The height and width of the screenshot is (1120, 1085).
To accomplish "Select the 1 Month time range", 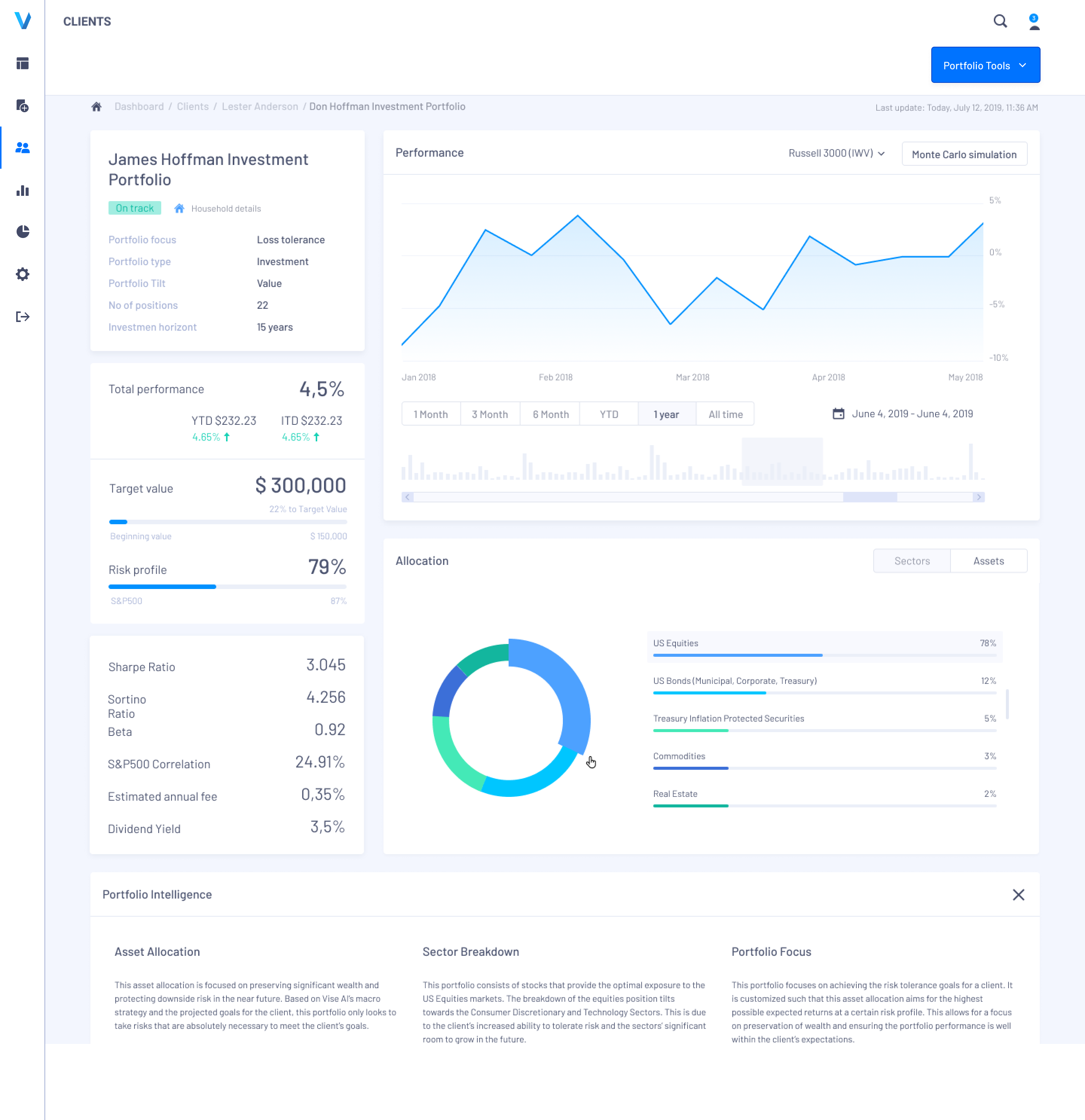I will click(431, 414).
